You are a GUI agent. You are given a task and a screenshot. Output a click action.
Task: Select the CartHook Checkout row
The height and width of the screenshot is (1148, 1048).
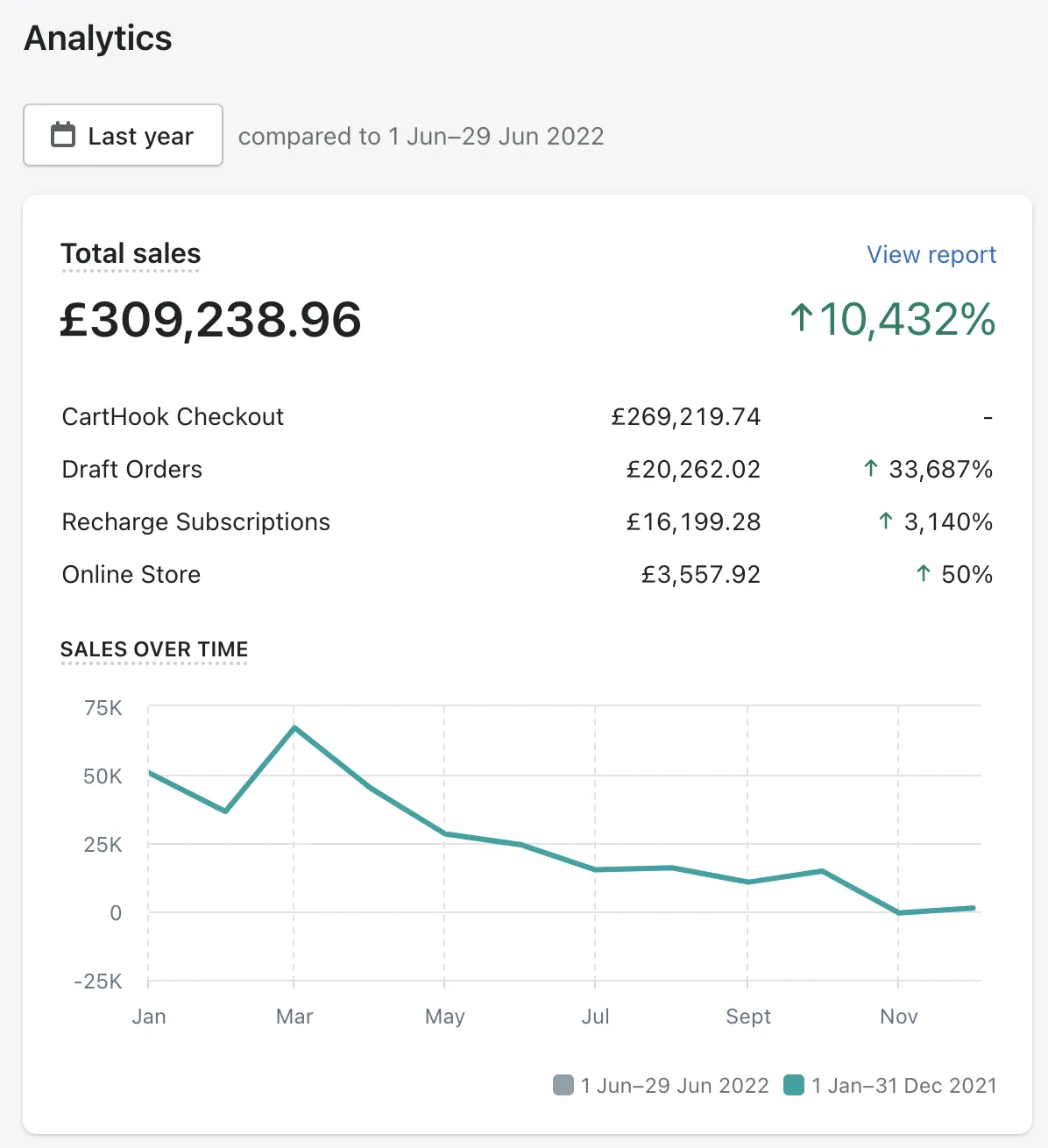173,416
